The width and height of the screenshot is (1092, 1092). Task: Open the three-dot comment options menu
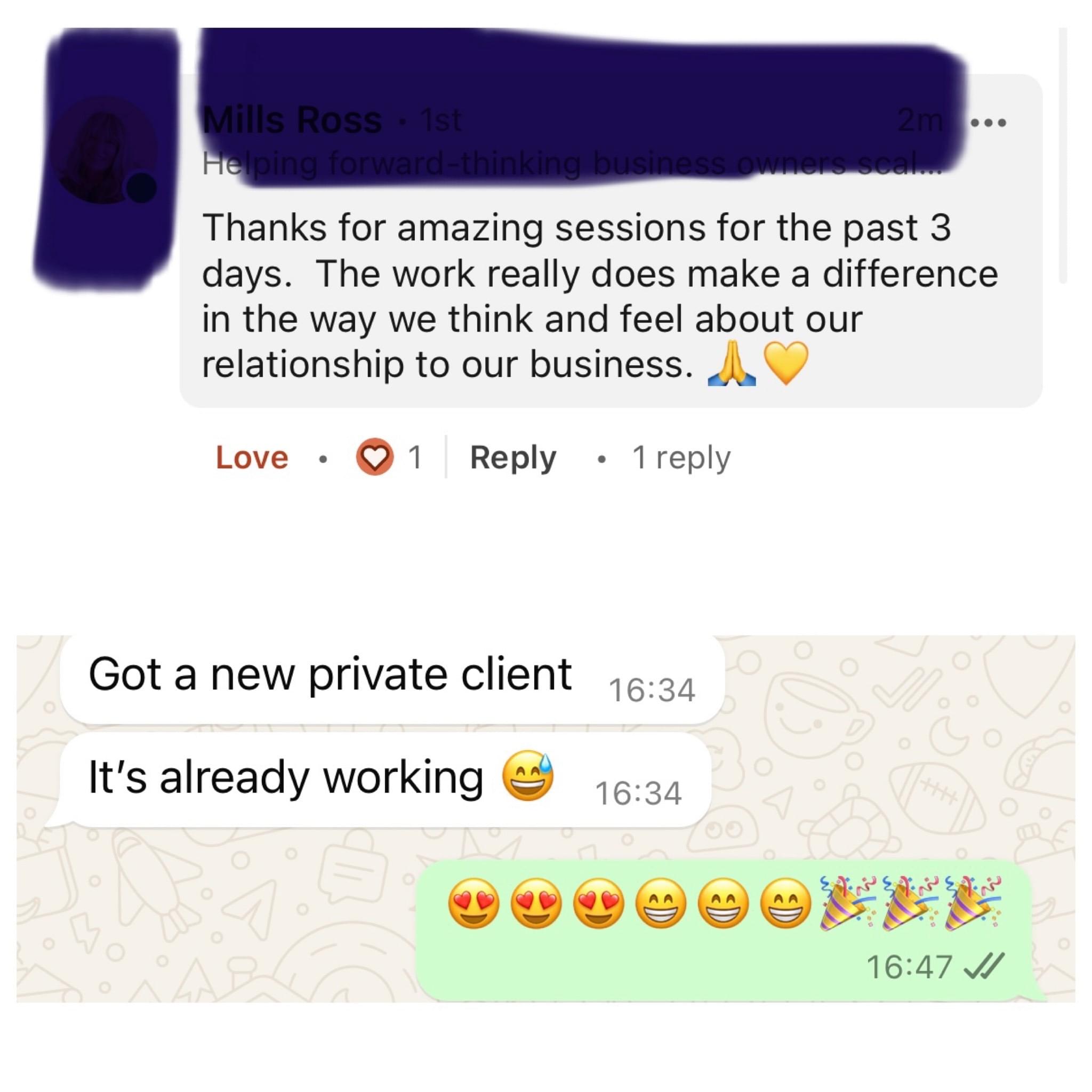(x=989, y=122)
